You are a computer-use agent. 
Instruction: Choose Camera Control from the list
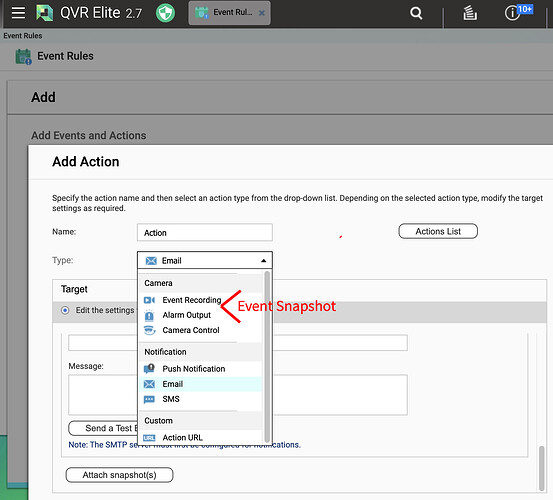(x=191, y=330)
